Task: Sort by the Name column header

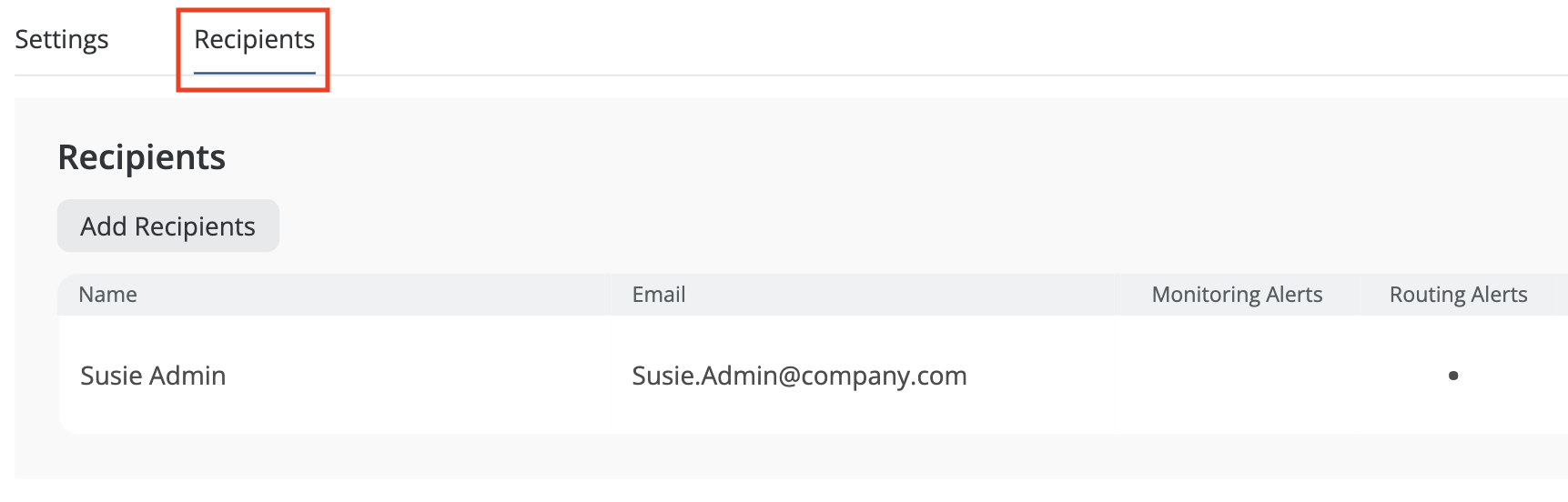Action: [x=108, y=295]
